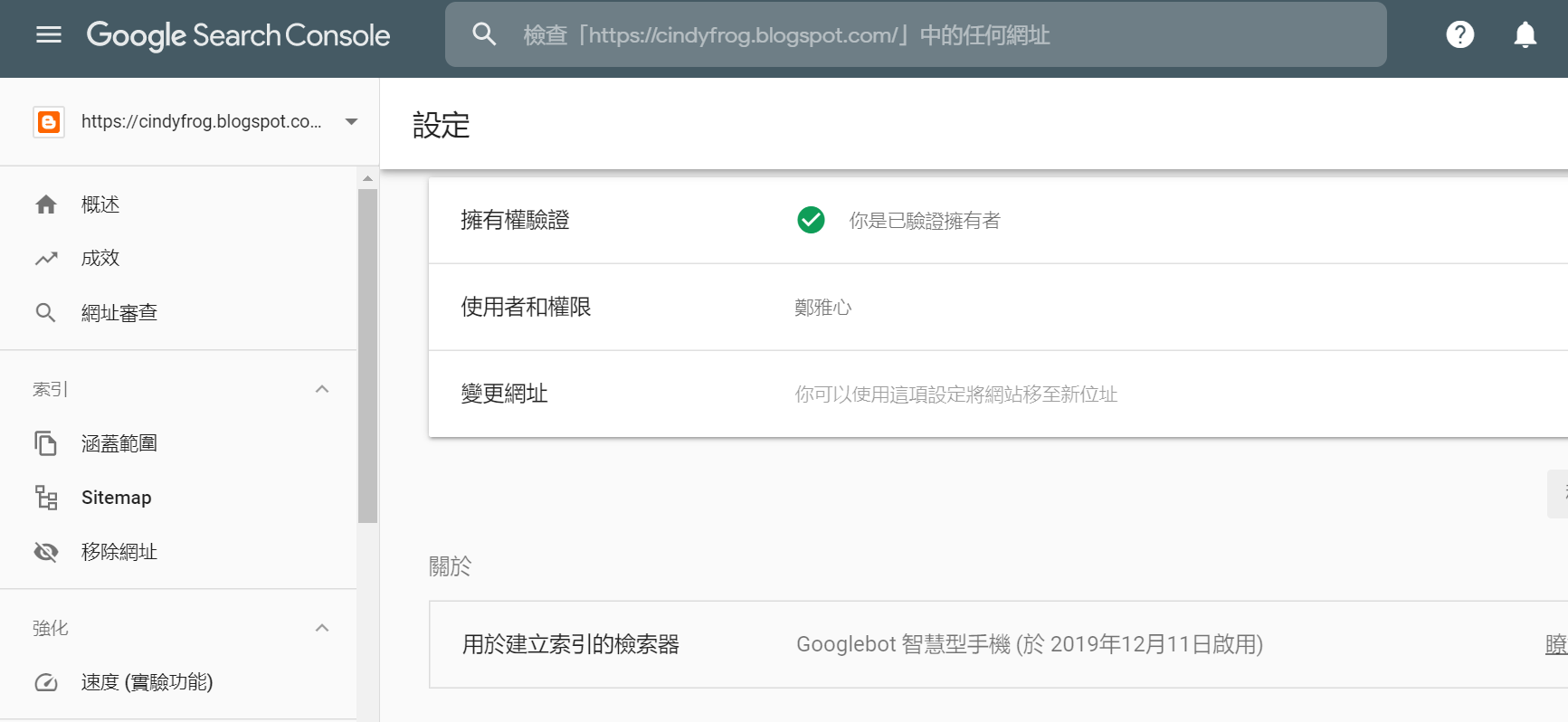
Task: Open the help question mark icon
Action: click(1459, 34)
